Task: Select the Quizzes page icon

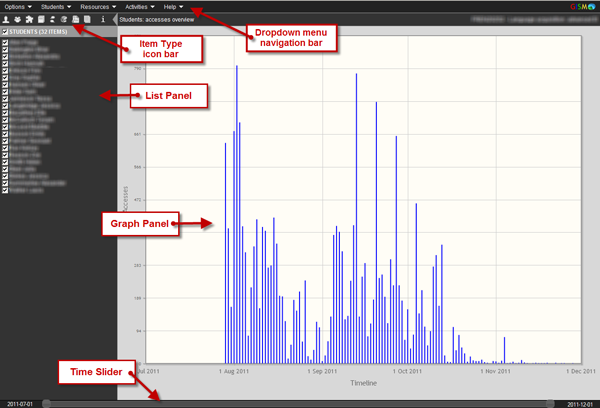Action: pyautogui.click(x=87, y=20)
